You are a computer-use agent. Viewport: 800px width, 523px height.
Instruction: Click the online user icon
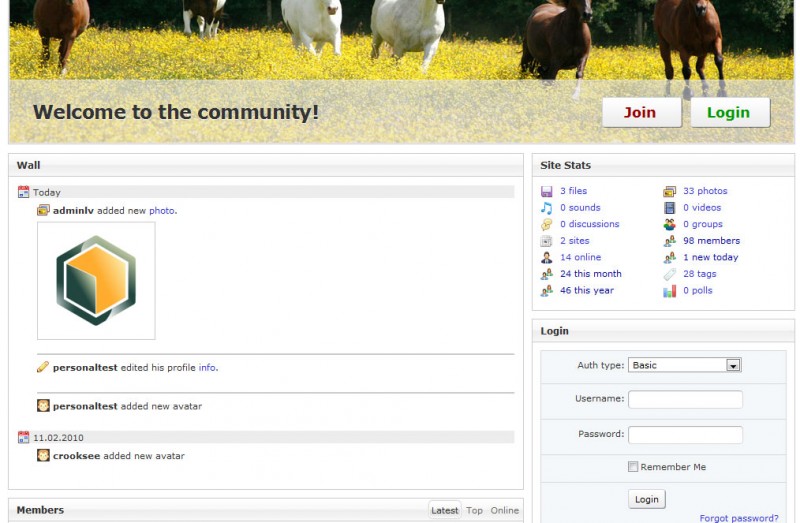pos(546,258)
